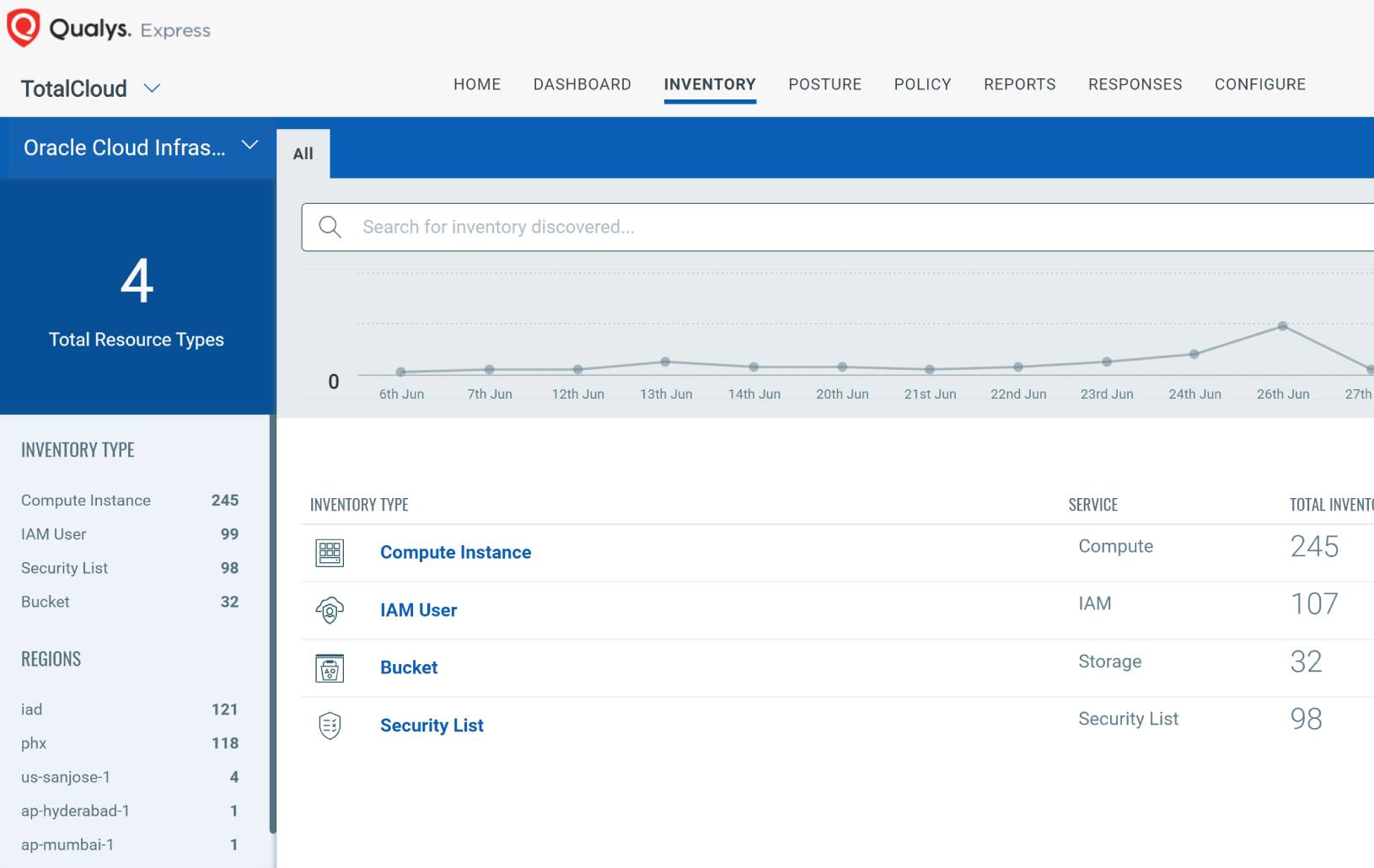Viewport: 1374px width, 868px height.
Task: Click the Security List shield-checklist icon
Action: tap(330, 725)
